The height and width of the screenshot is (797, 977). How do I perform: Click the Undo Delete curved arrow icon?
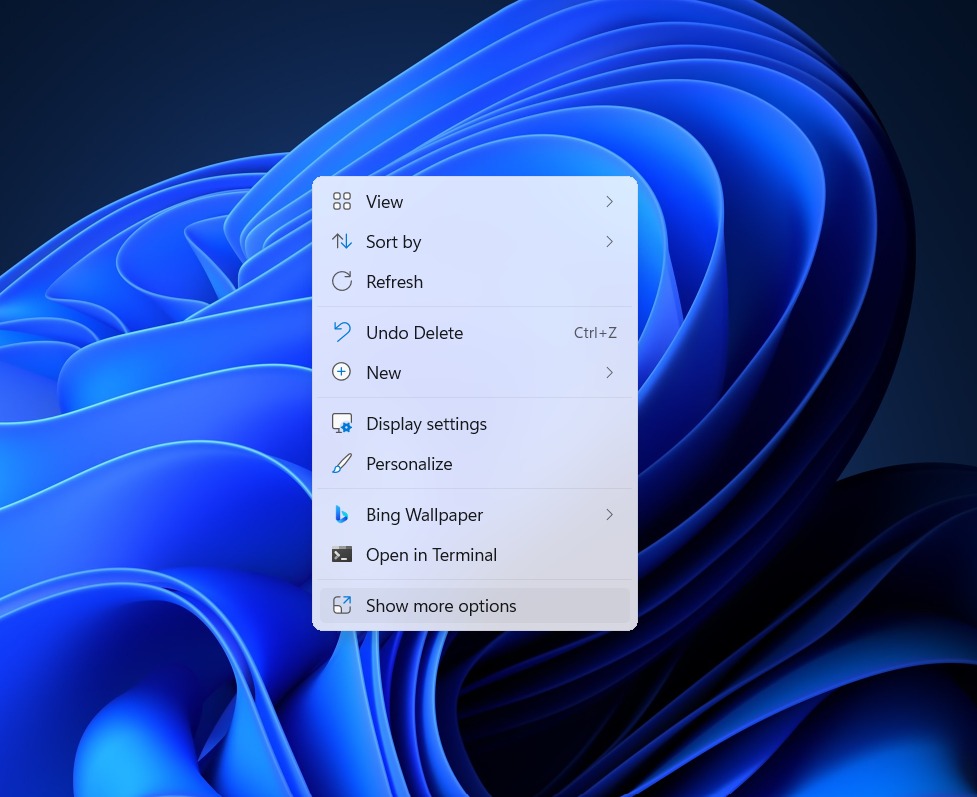click(x=341, y=332)
